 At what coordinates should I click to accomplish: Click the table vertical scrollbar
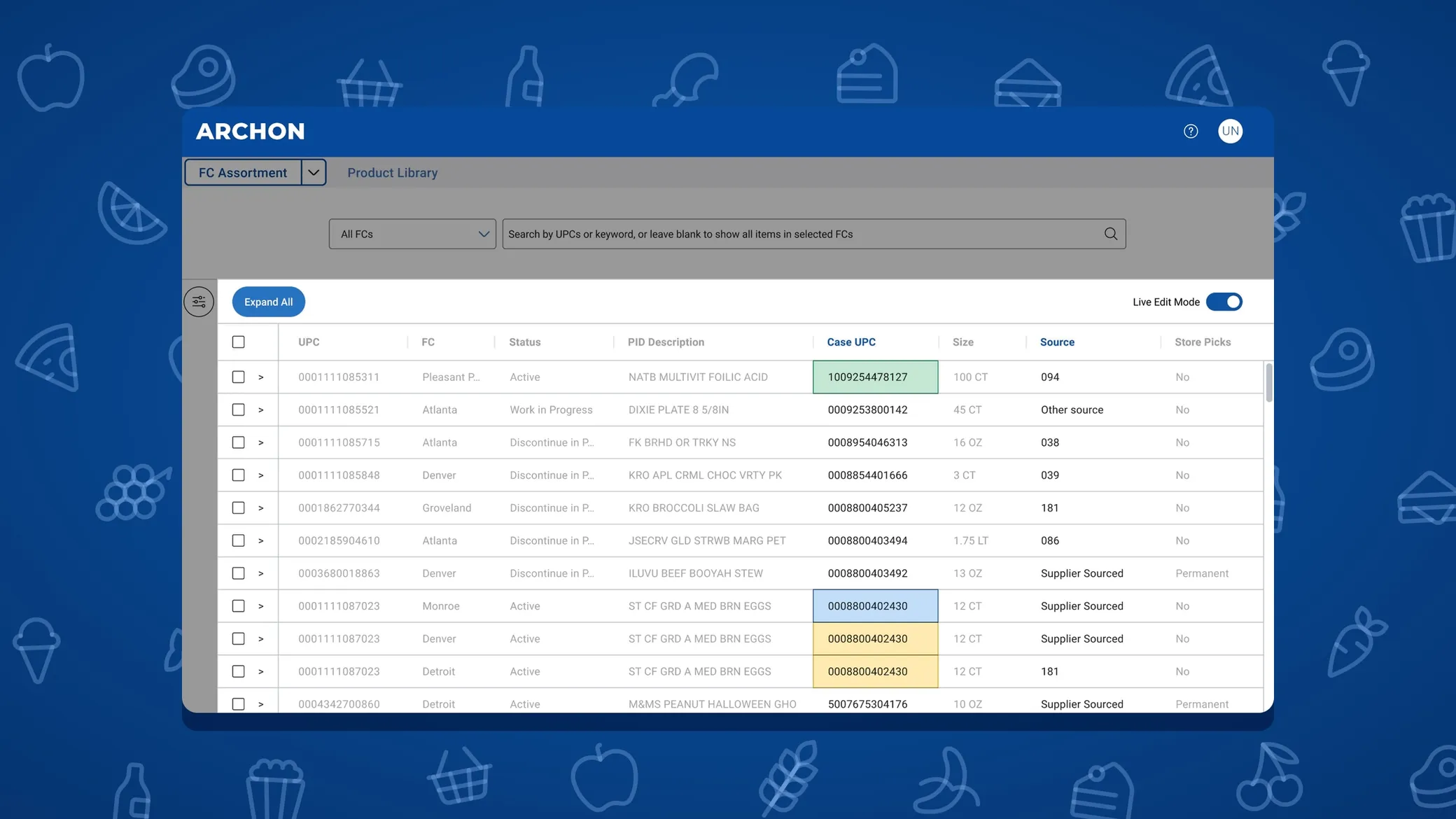1268,382
